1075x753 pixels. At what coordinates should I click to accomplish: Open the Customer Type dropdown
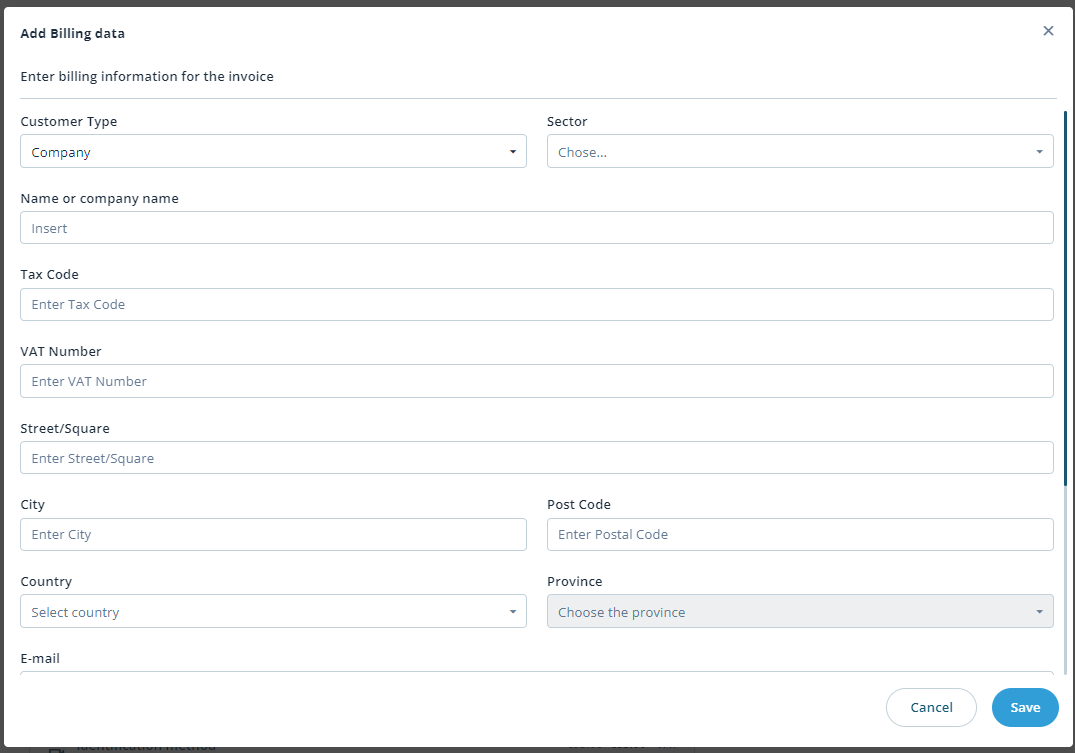click(273, 152)
